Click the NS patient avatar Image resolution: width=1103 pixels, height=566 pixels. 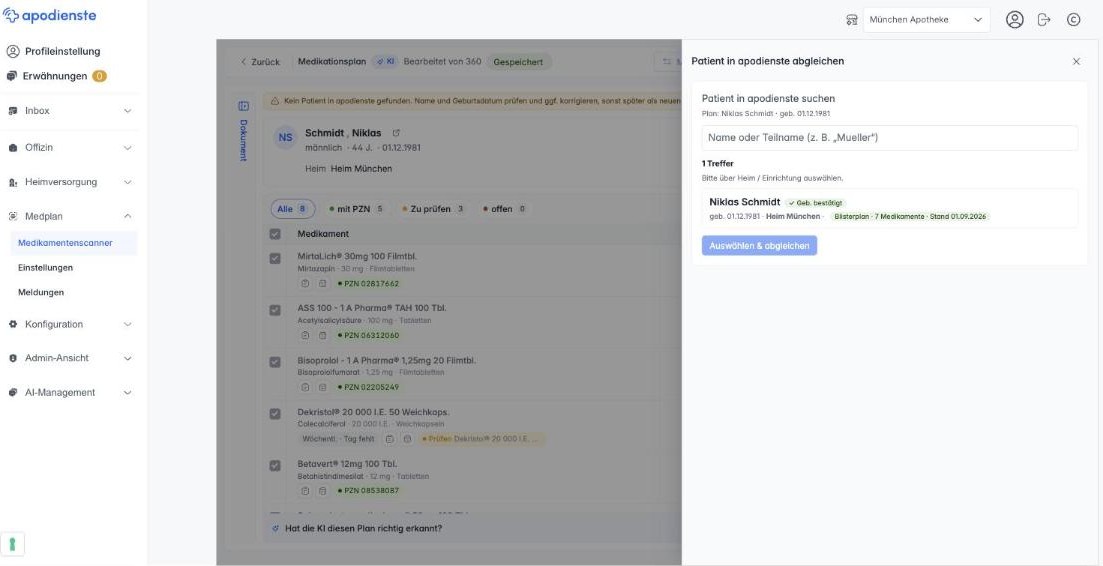pos(285,138)
